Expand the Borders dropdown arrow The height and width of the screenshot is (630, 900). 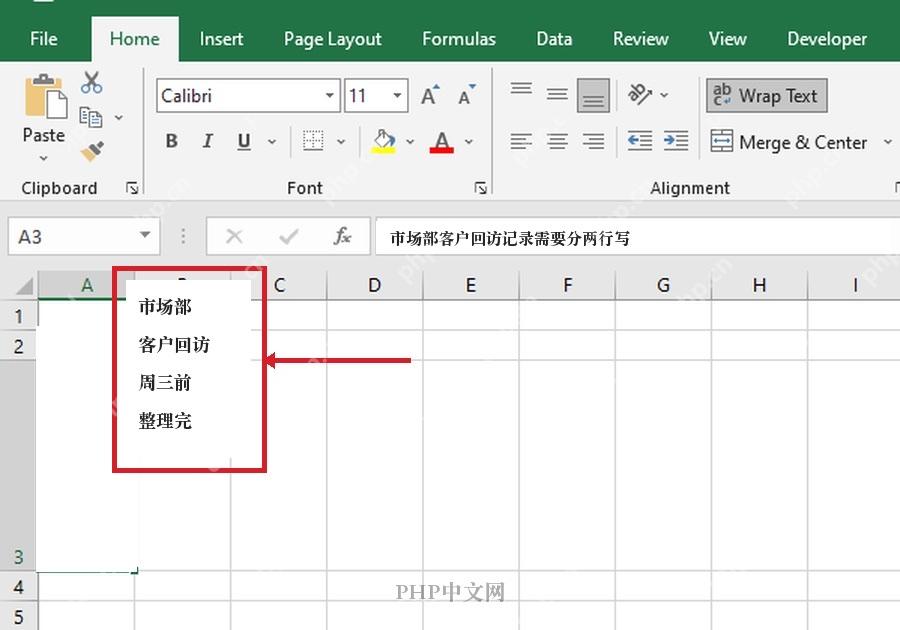341,142
